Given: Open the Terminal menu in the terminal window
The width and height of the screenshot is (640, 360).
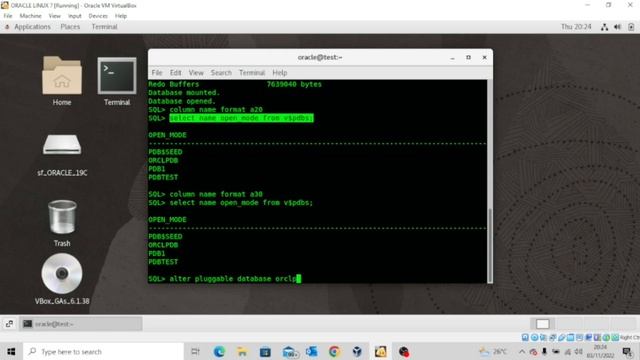Looking at the screenshot, I should (x=251, y=73).
